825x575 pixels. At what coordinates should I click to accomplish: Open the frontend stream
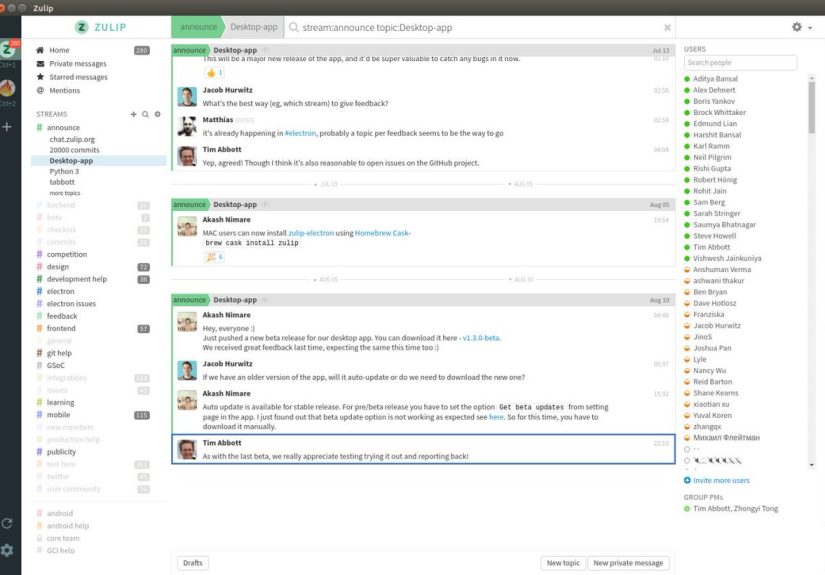click(x=61, y=328)
